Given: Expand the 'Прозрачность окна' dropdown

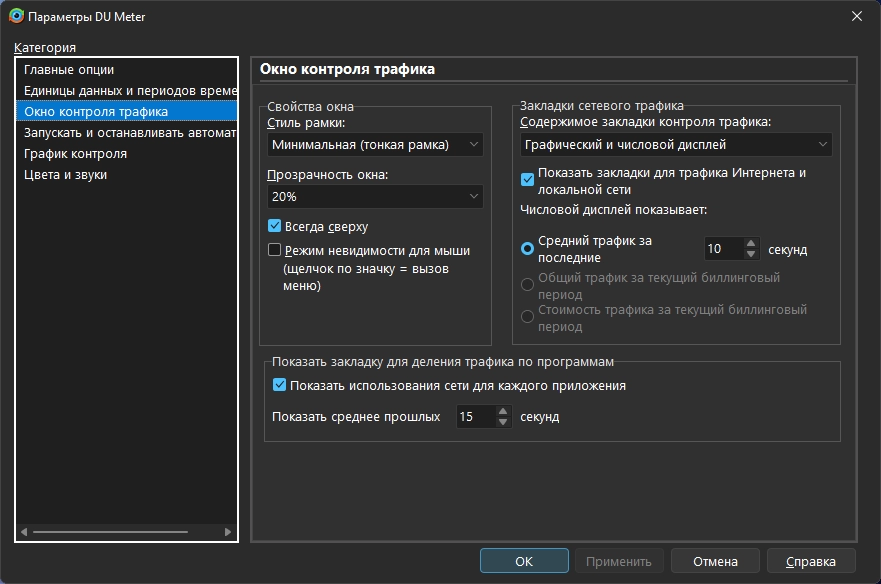Looking at the screenshot, I should (x=375, y=197).
